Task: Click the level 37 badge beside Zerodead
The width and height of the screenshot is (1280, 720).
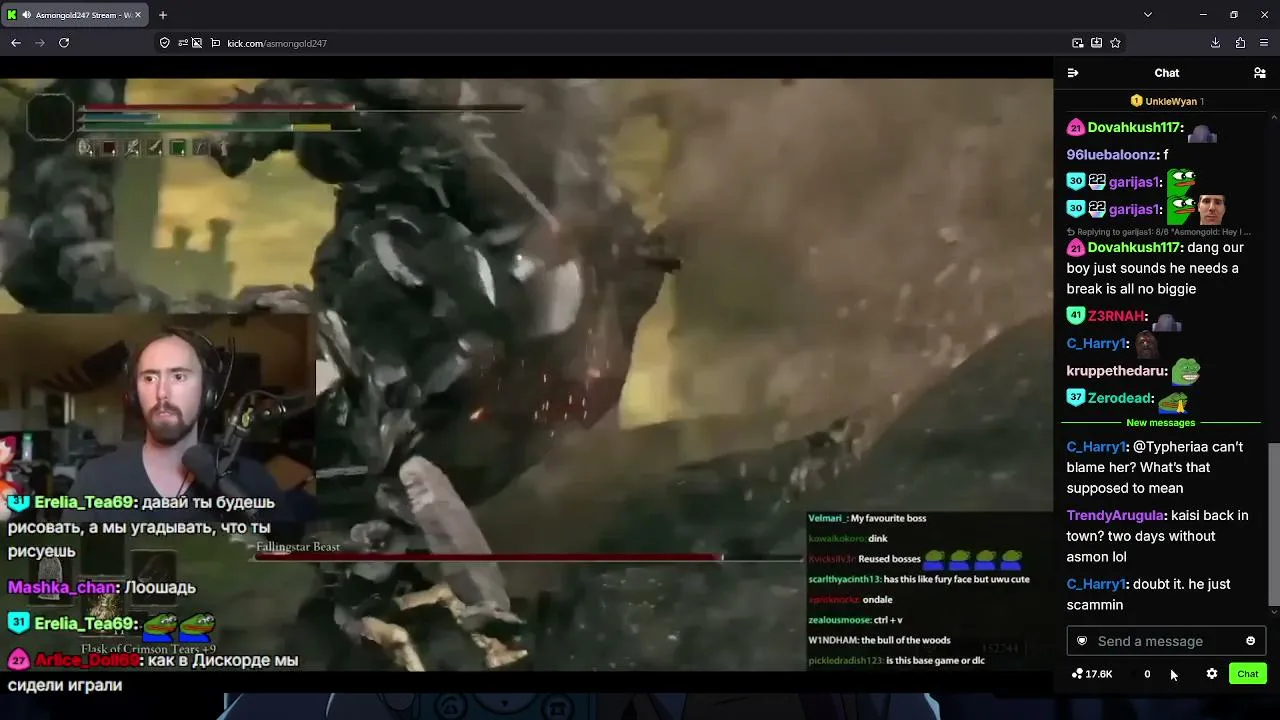Action: click(x=1075, y=398)
